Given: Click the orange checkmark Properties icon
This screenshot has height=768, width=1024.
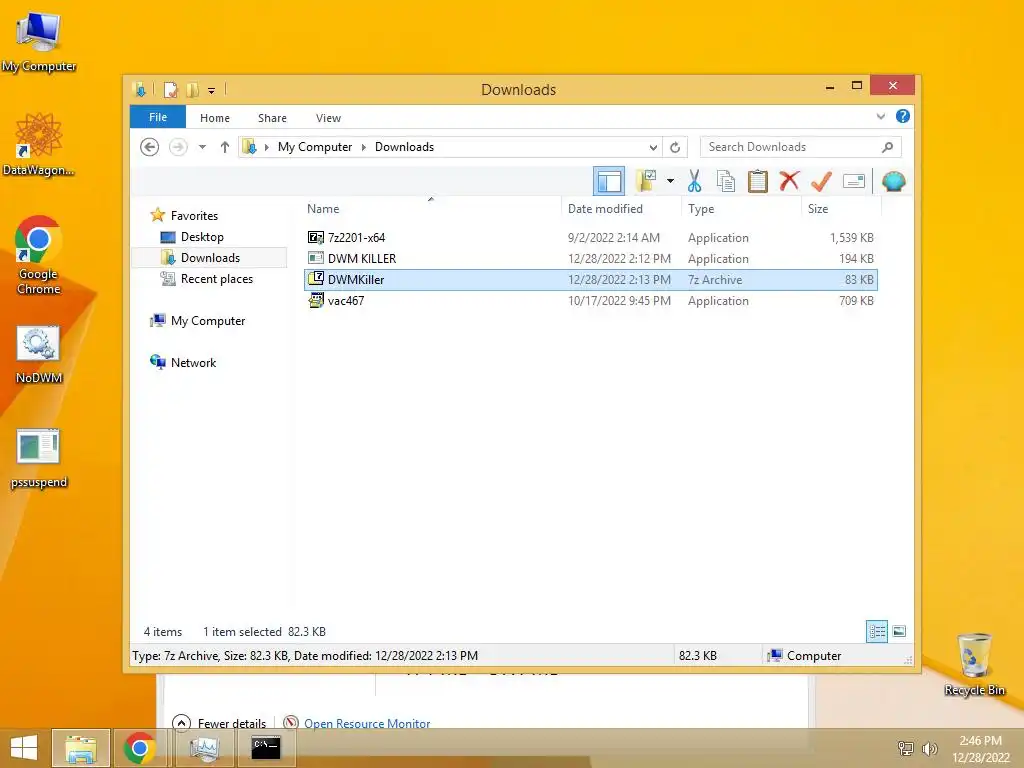Looking at the screenshot, I should pyautogui.click(x=821, y=181).
